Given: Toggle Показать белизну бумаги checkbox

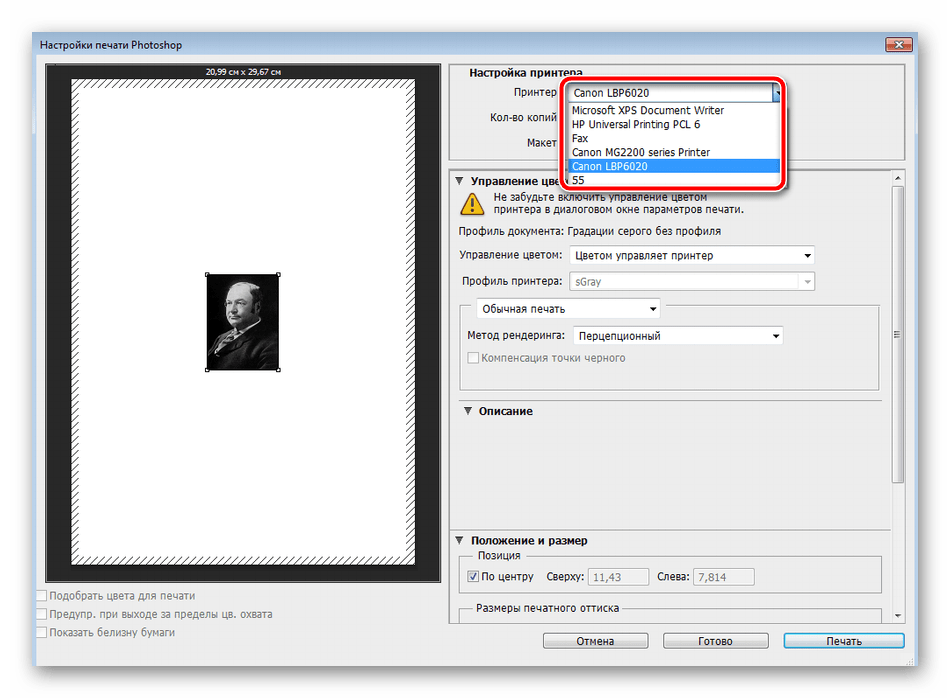Looking at the screenshot, I should (x=42, y=632).
